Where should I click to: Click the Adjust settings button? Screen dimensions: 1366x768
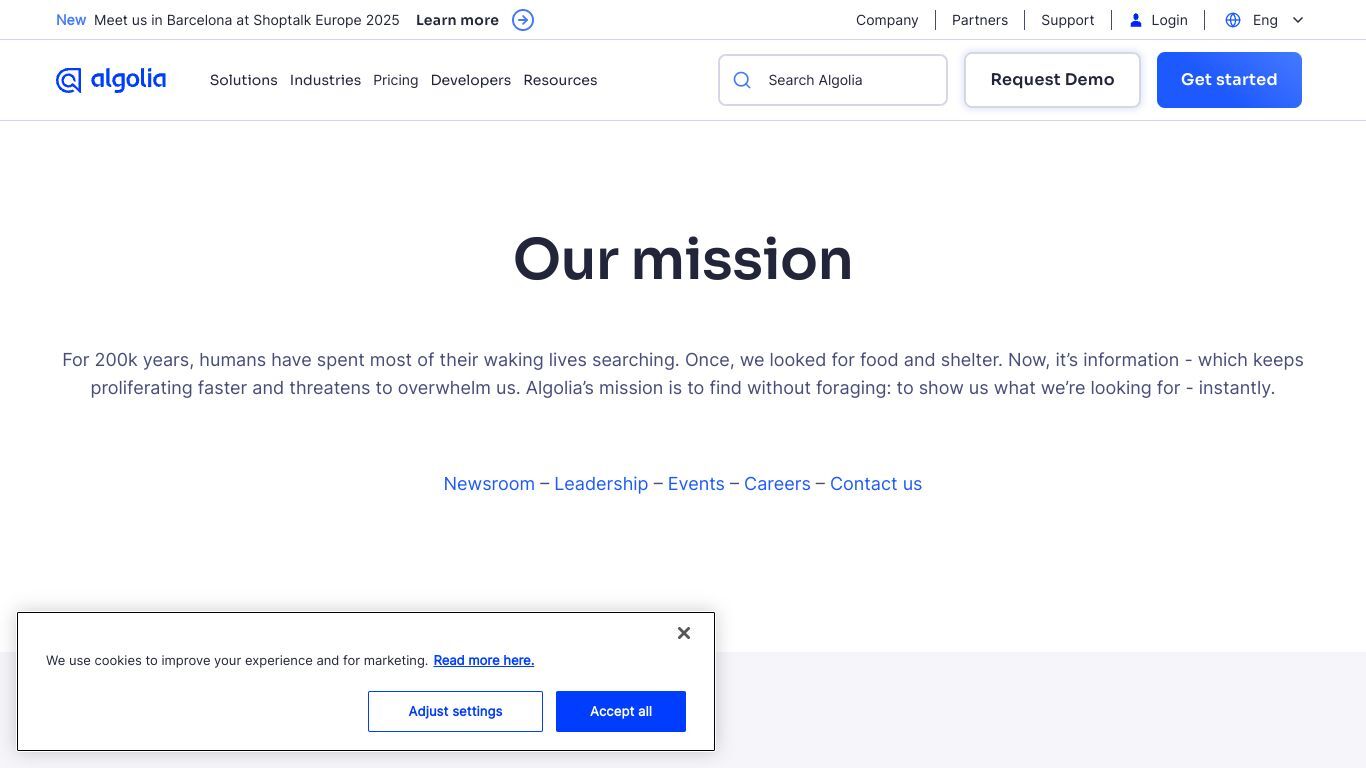pos(455,711)
